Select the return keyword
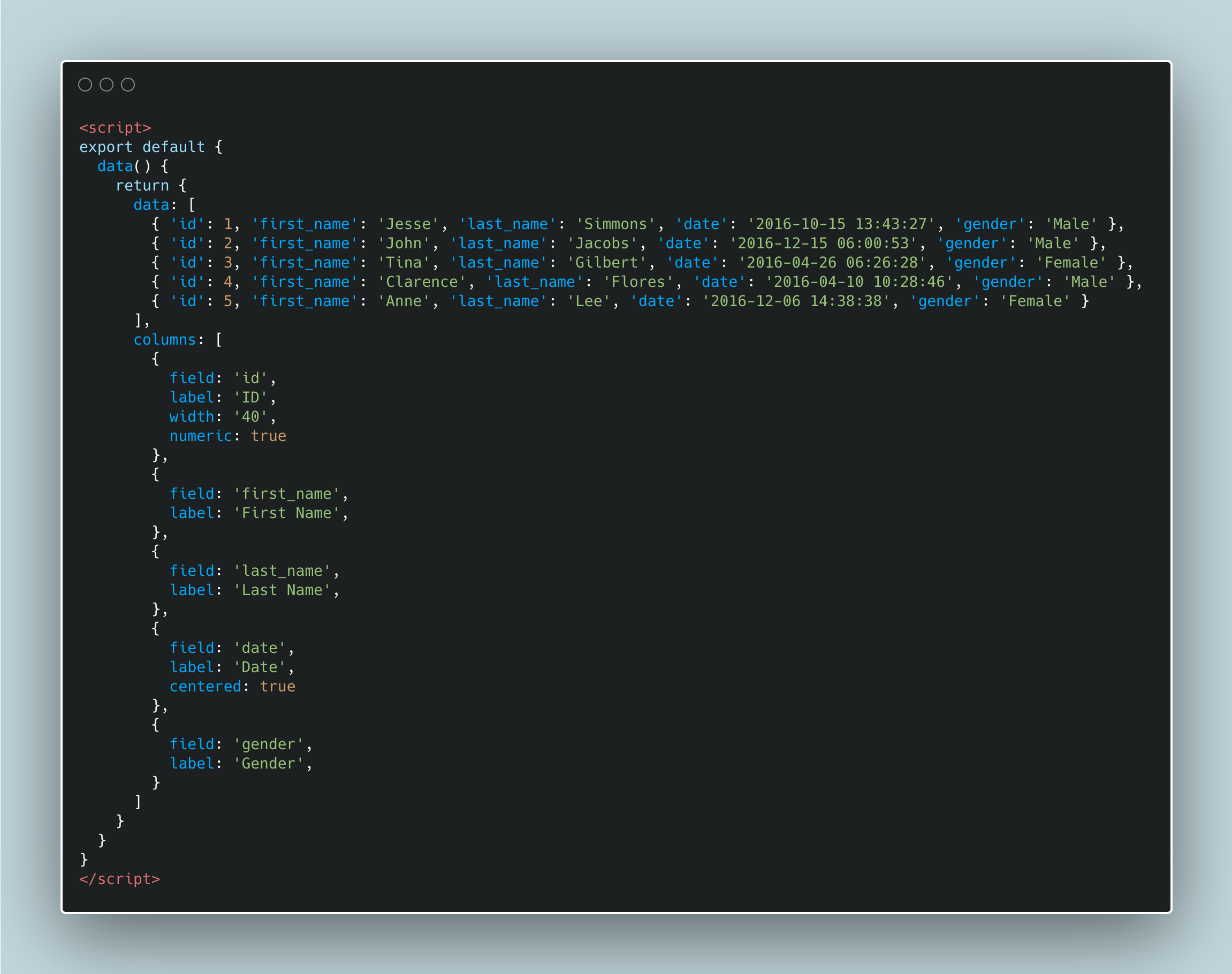Screen dimensions: 1232x974 pos(141,185)
